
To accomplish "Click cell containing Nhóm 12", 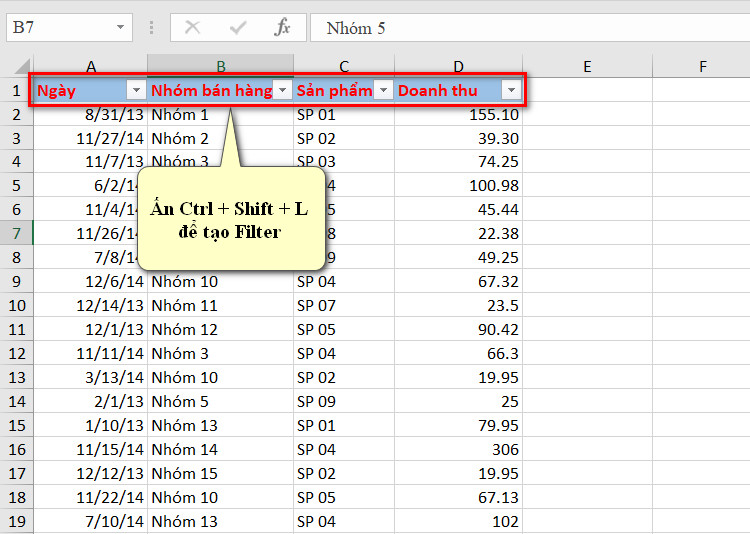I will coord(221,329).
